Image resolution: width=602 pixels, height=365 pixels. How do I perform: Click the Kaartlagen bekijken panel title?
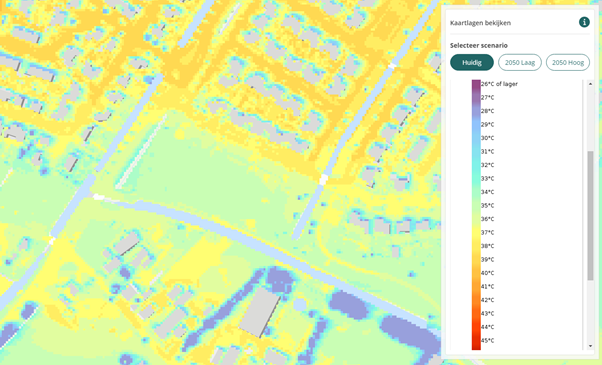point(480,23)
